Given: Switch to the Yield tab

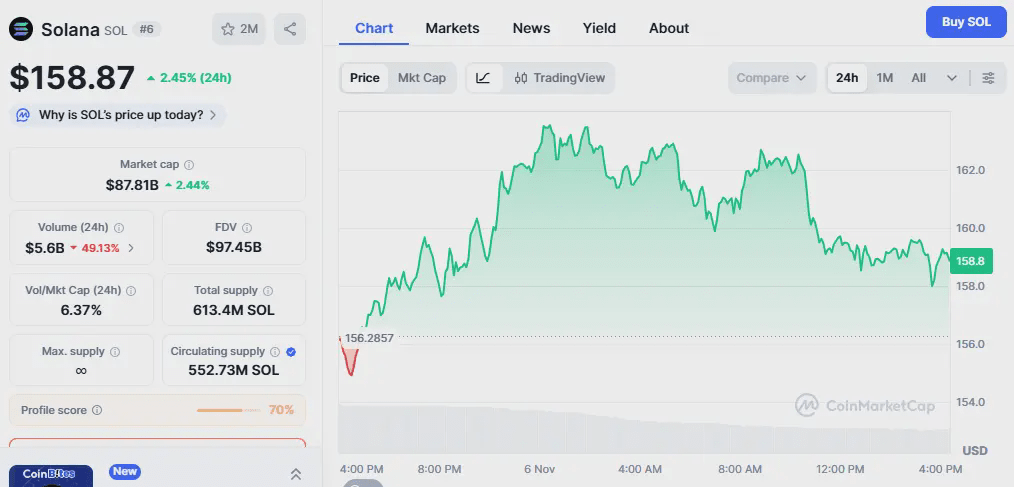Looking at the screenshot, I should (x=599, y=28).
